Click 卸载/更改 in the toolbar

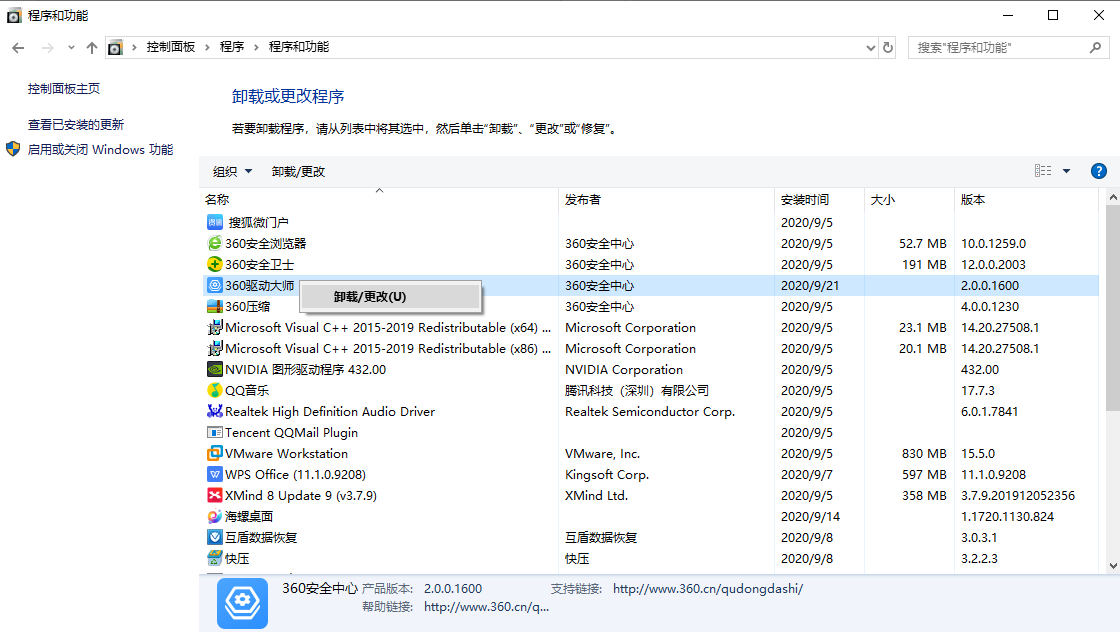299,171
